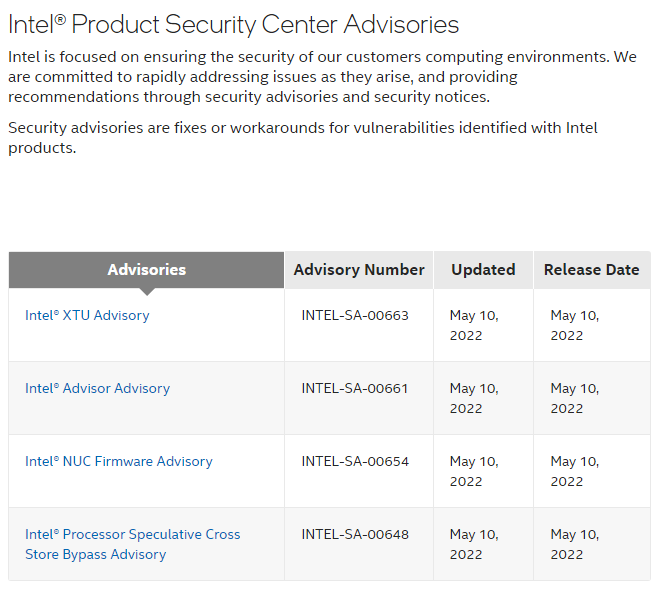Click the sort arrow below Advisories header

point(147,291)
